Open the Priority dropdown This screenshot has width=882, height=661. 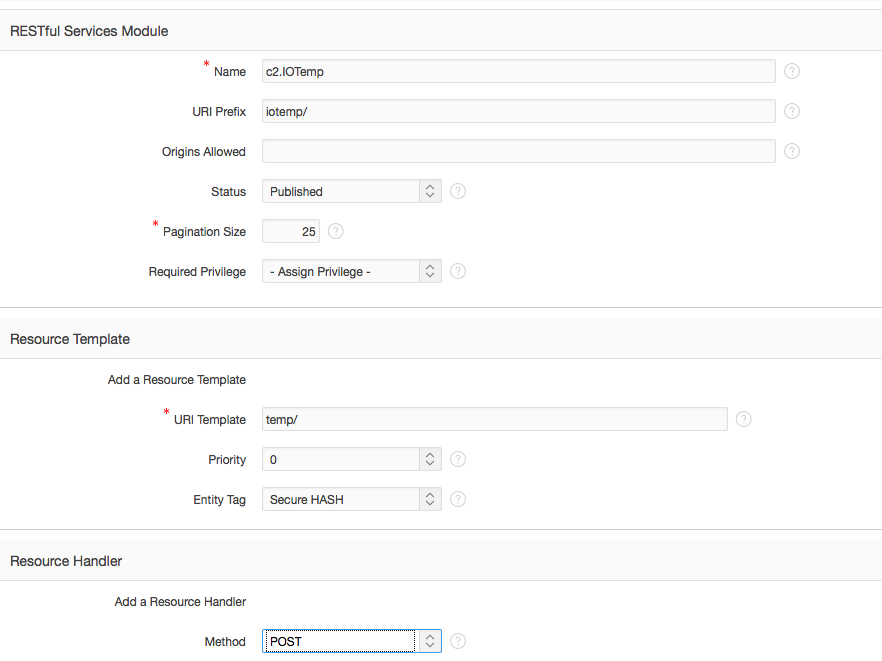pyautogui.click(x=352, y=459)
